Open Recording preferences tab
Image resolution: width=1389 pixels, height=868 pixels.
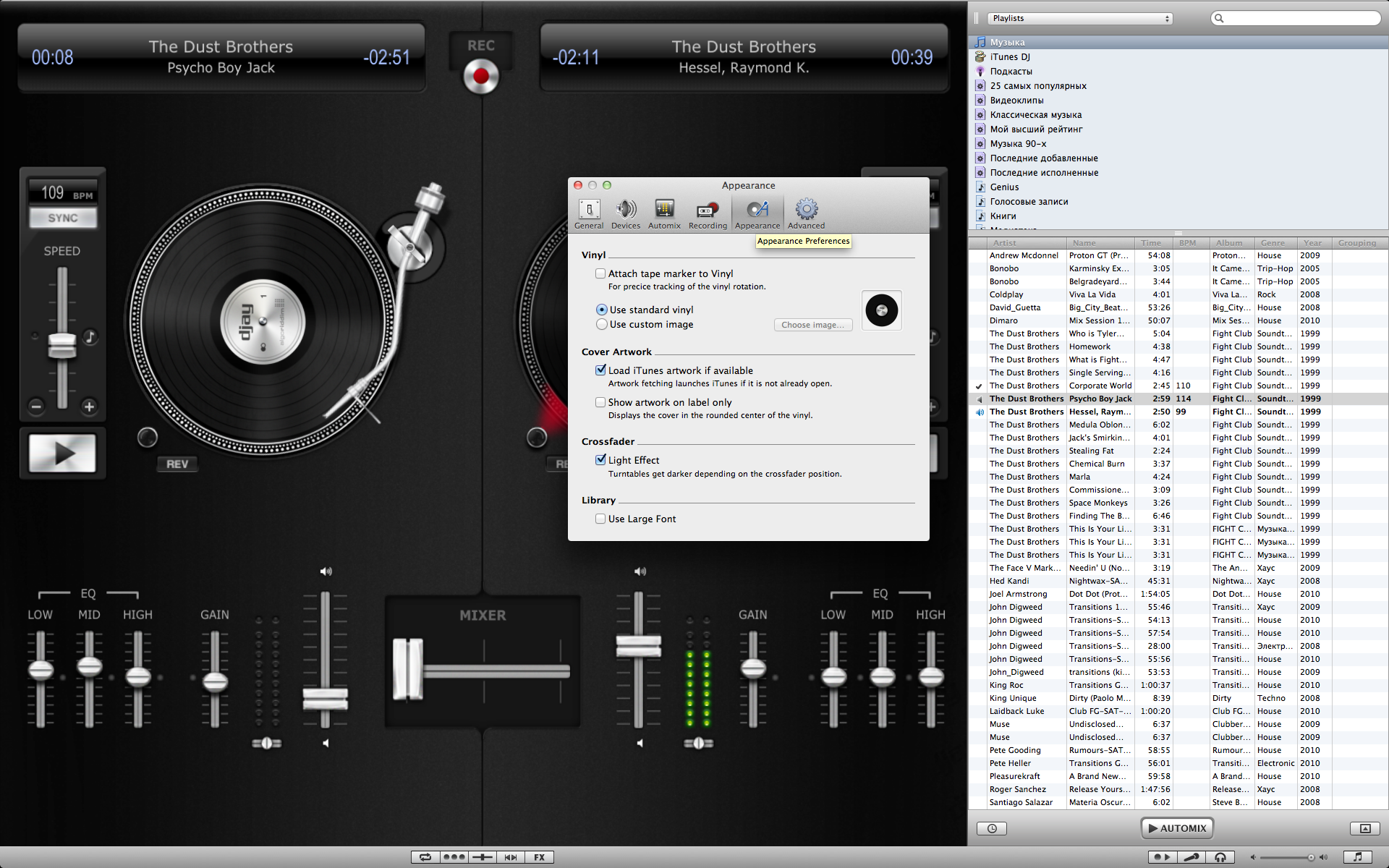(708, 214)
